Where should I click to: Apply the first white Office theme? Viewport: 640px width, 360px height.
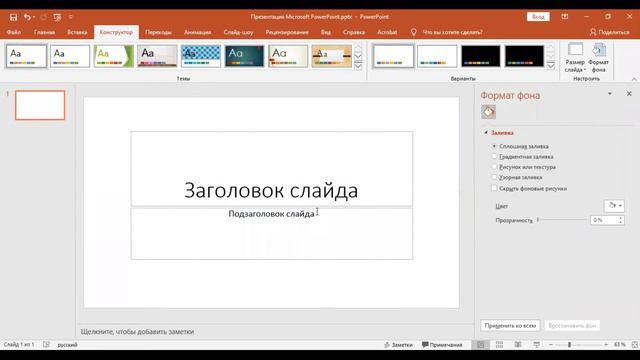27,56
